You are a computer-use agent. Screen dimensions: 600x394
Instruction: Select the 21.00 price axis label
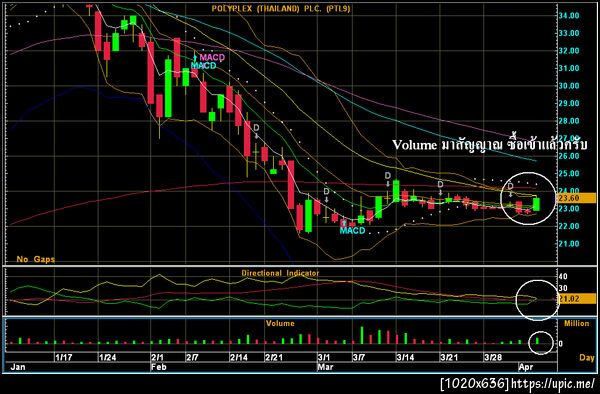(569, 244)
